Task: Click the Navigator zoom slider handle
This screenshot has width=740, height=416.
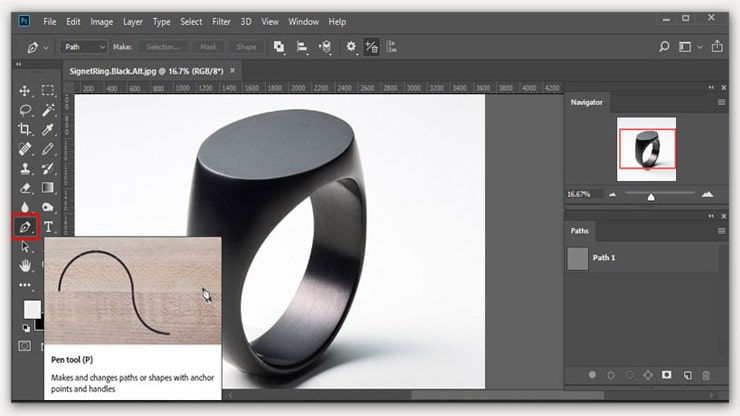Action: pyautogui.click(x=652, y=195)
